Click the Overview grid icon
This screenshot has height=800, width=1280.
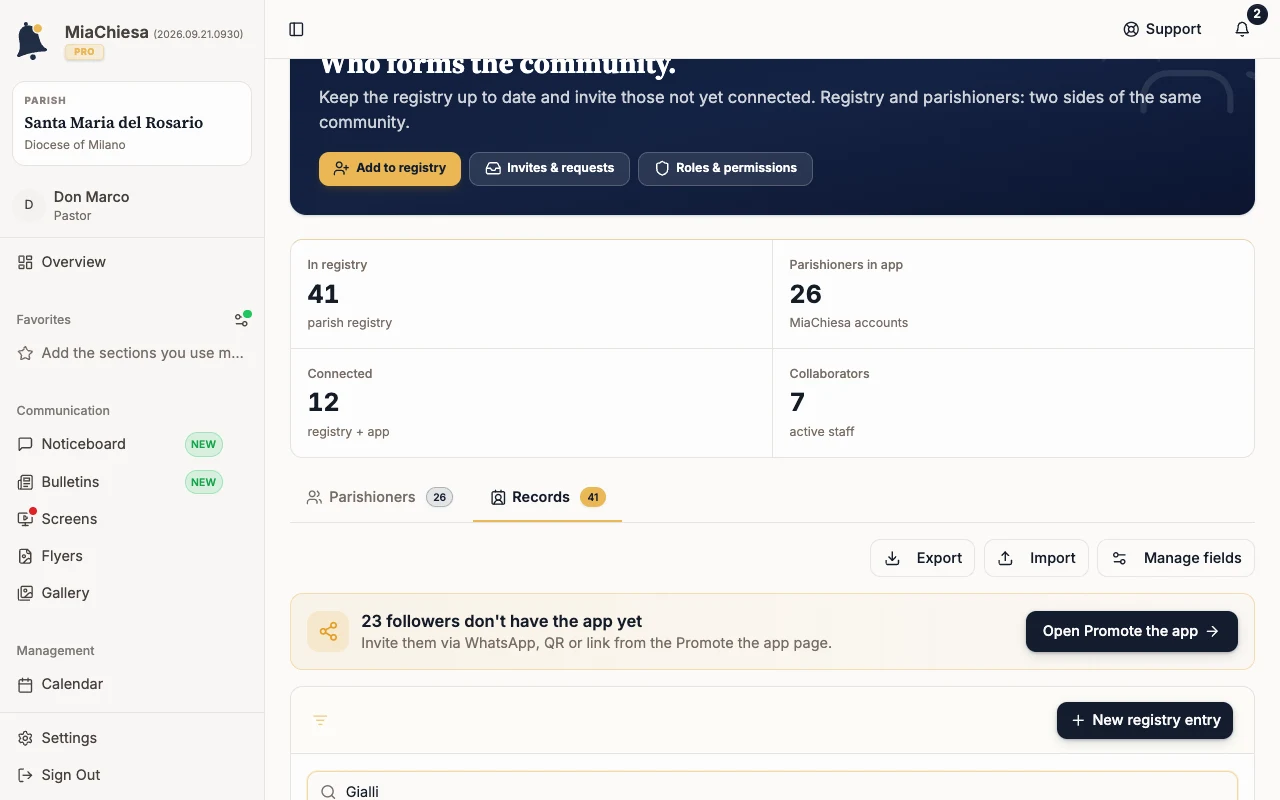[x=25, y=262]
